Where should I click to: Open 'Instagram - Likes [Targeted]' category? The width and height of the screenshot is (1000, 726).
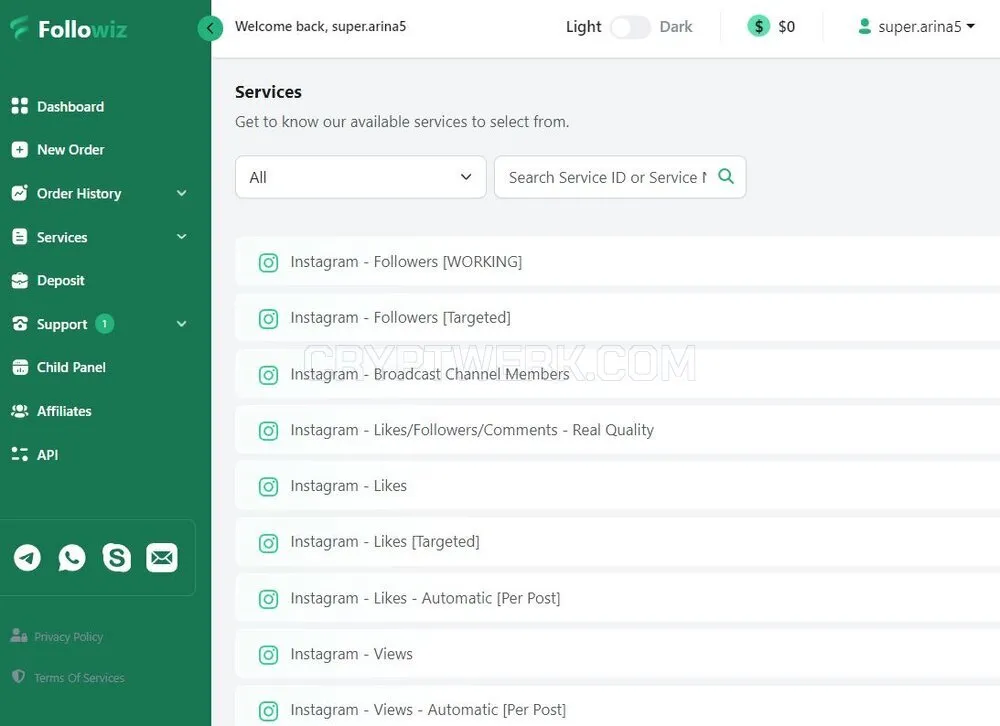pyautogui.click(x=617, y=542)
